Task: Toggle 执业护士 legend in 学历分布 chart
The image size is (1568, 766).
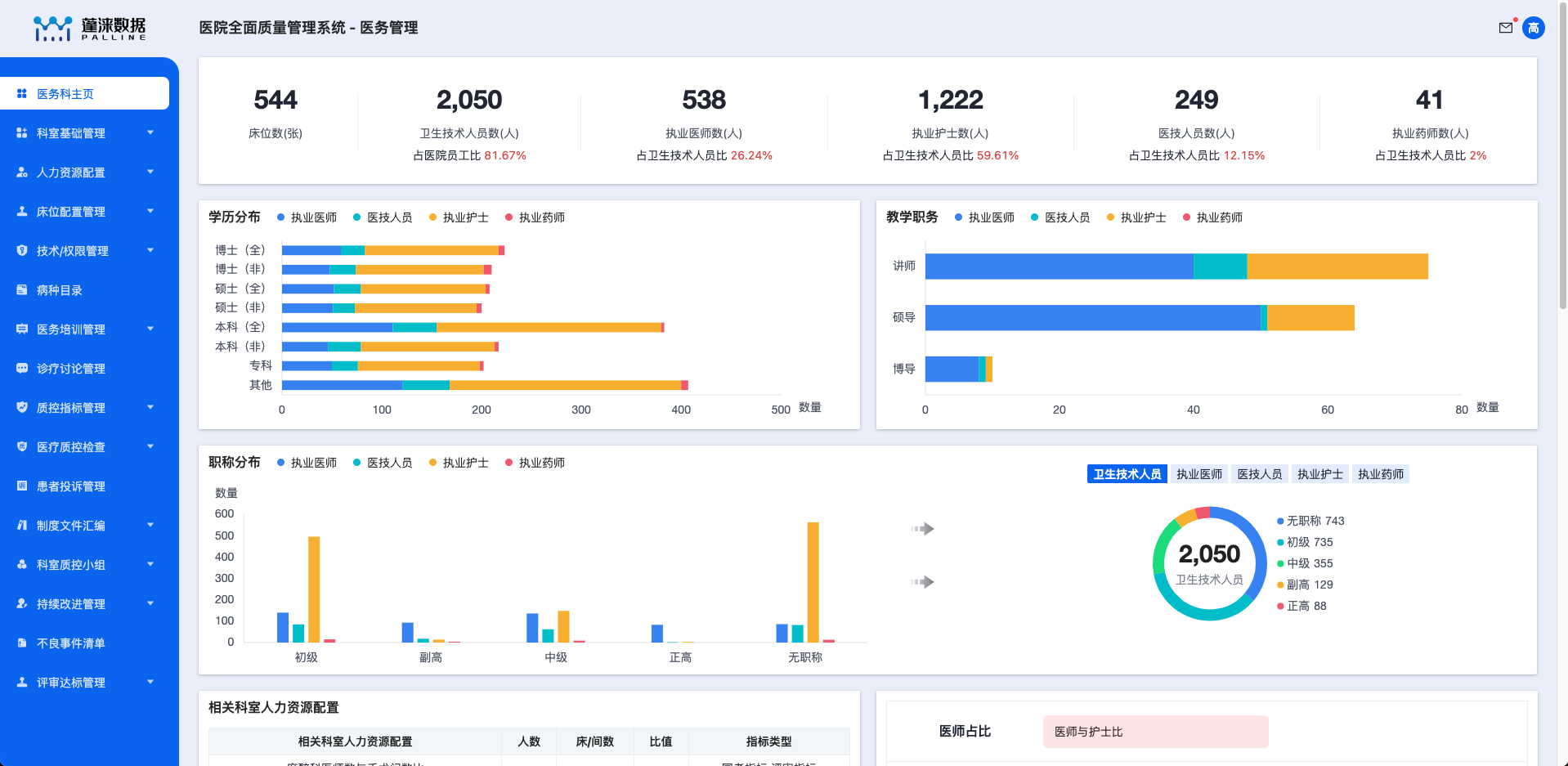Action: click(x=459, y=217)
